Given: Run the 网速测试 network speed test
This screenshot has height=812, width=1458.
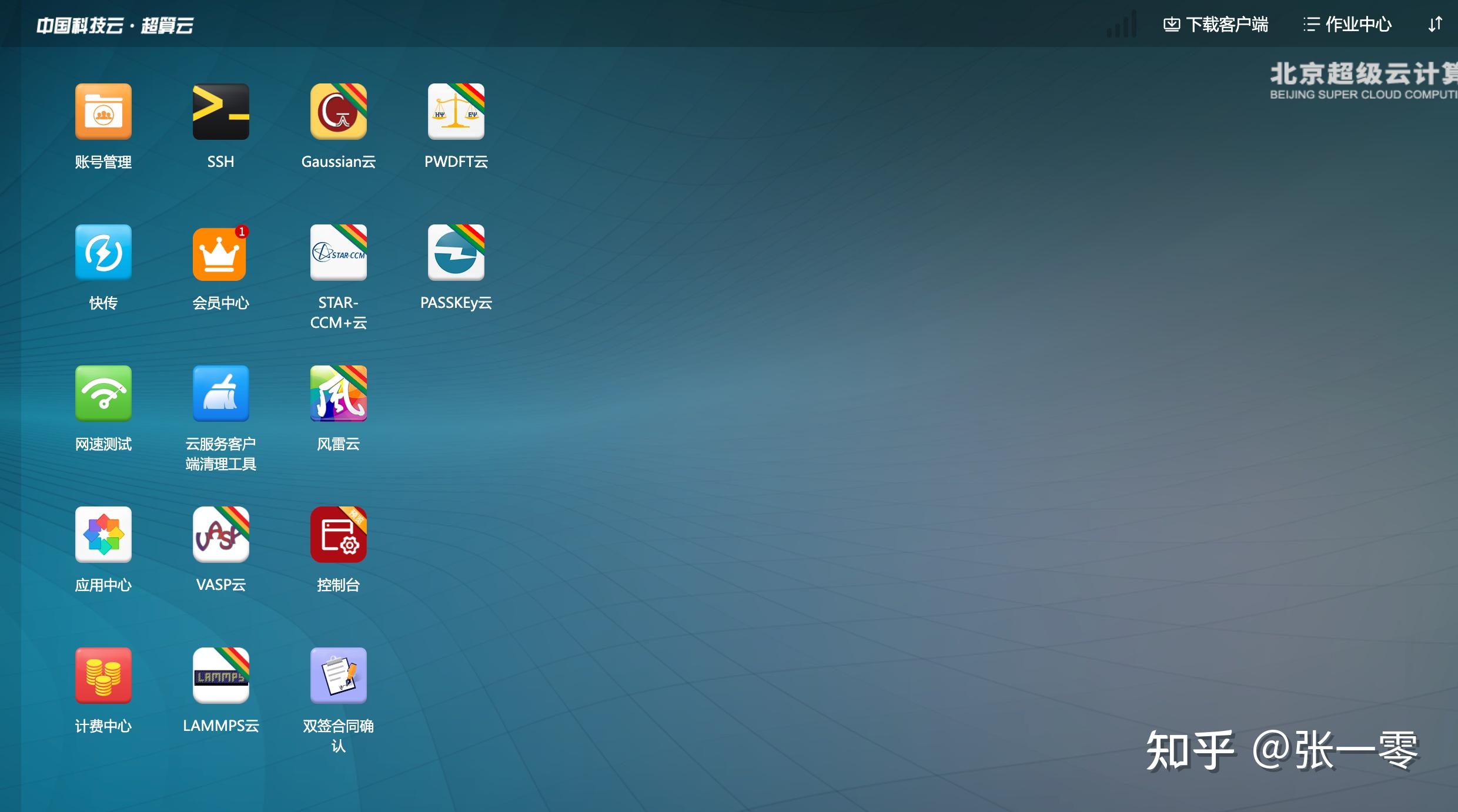Looking at the screenshot, I should tap(103, 394).
